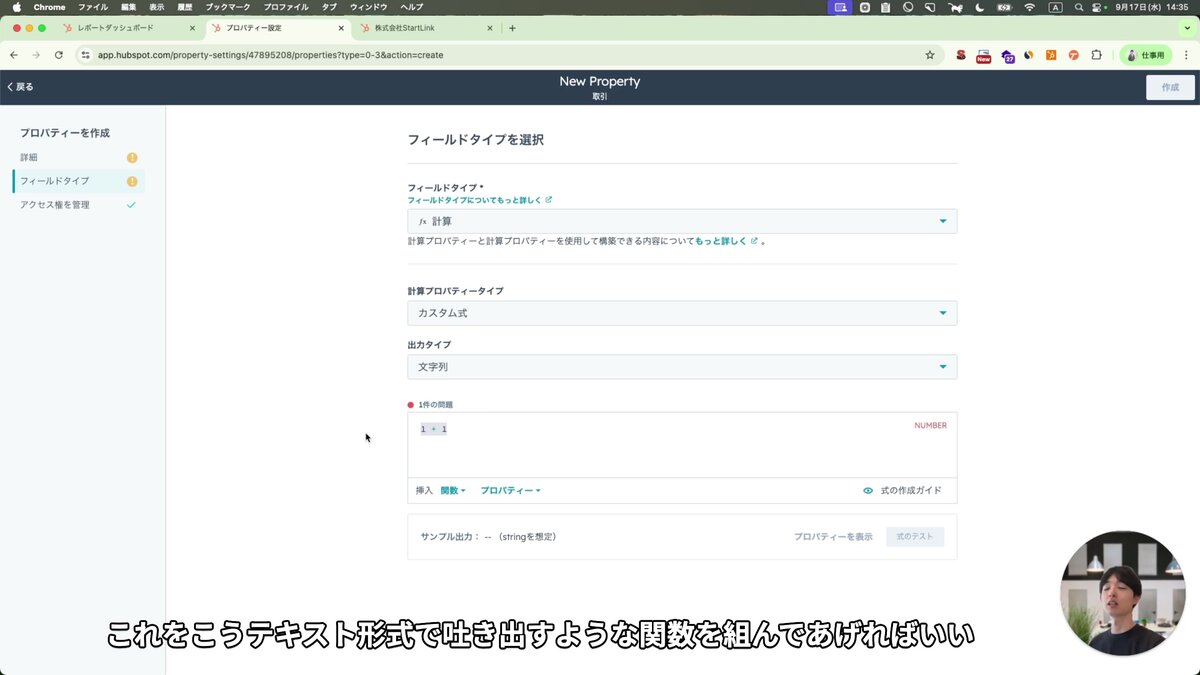
Task: Open the Function (関数) insert dropdown
Action: tap(448, 490)
